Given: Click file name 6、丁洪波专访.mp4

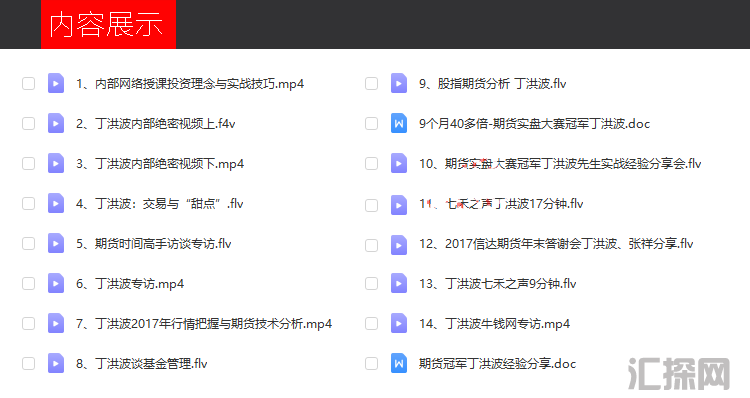Looking at the screenshot, I should pos(130,284).
